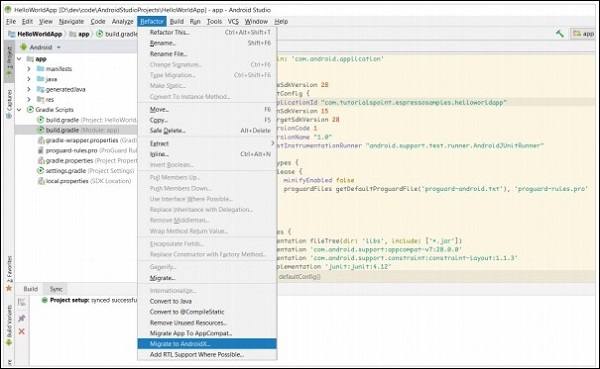Viewport: 600px width, 369px height.
Task: Open the Analyze menu
Action: (122, 21)
